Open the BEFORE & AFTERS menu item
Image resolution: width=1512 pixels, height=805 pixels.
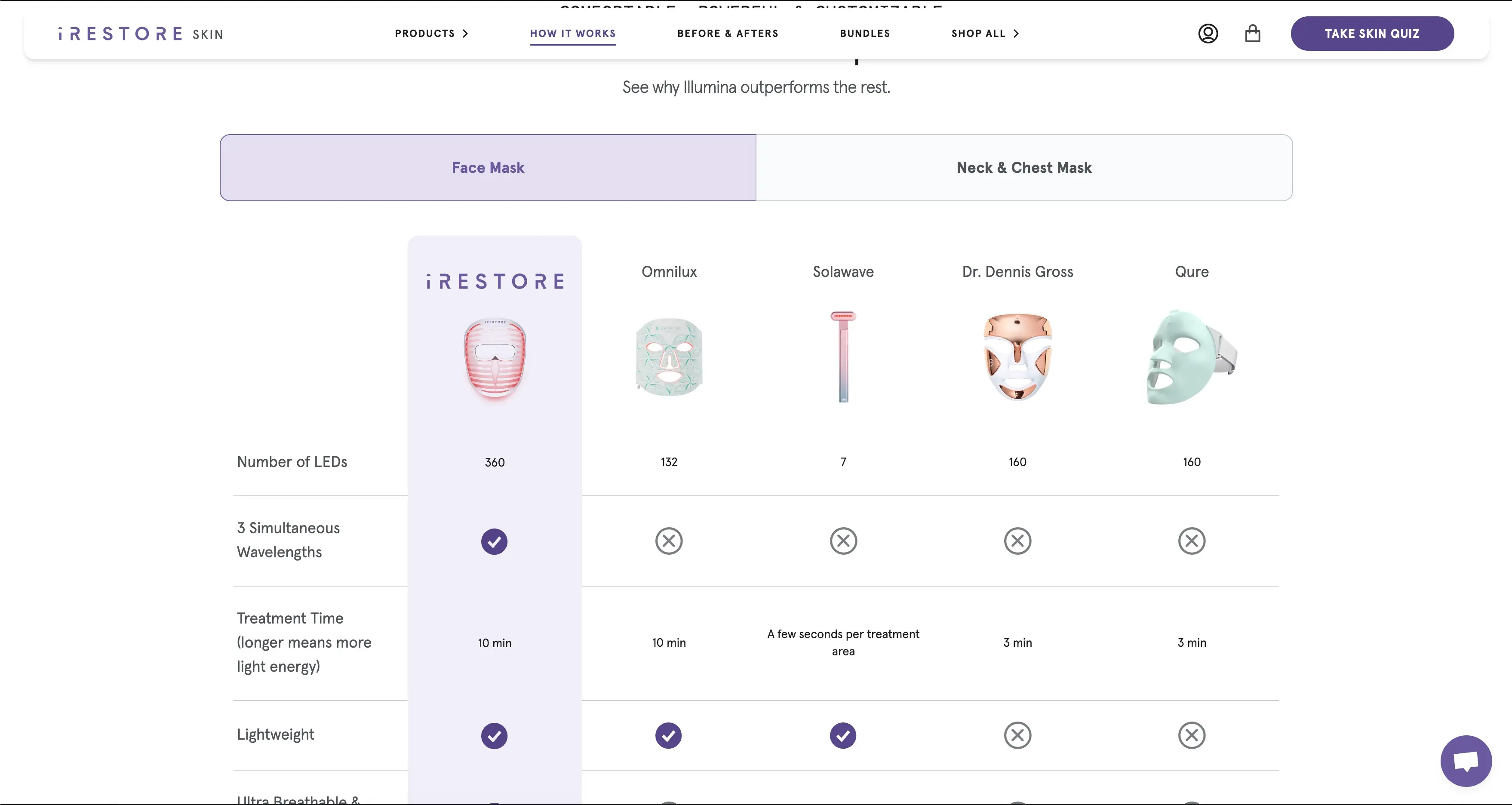point(727,34)
